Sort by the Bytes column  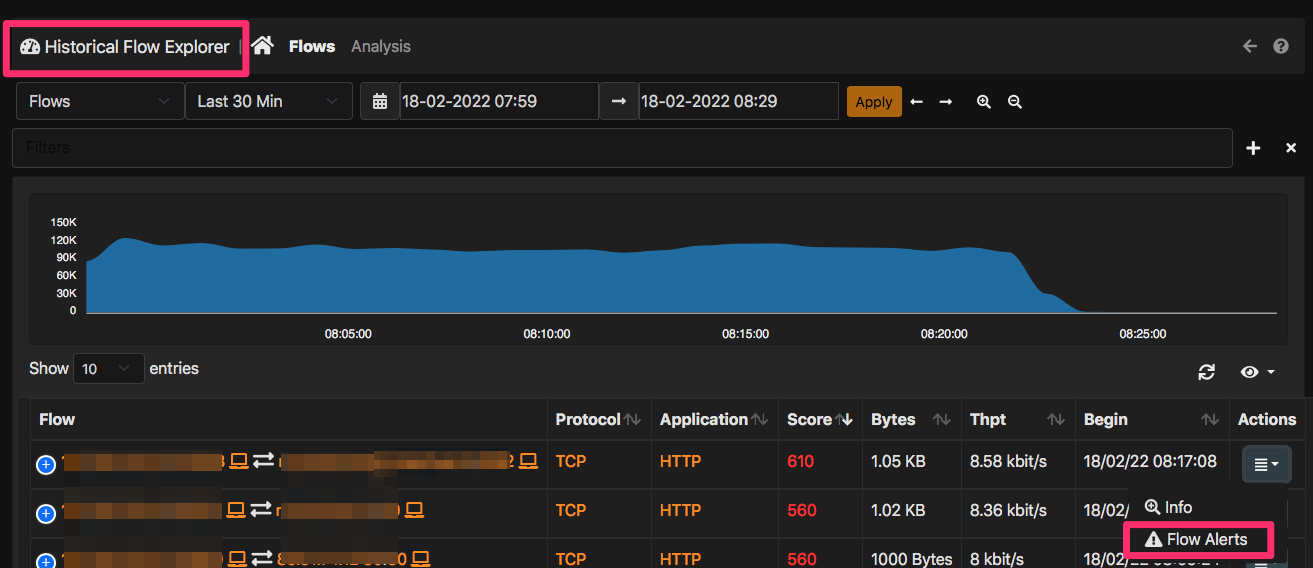[910, 420]
